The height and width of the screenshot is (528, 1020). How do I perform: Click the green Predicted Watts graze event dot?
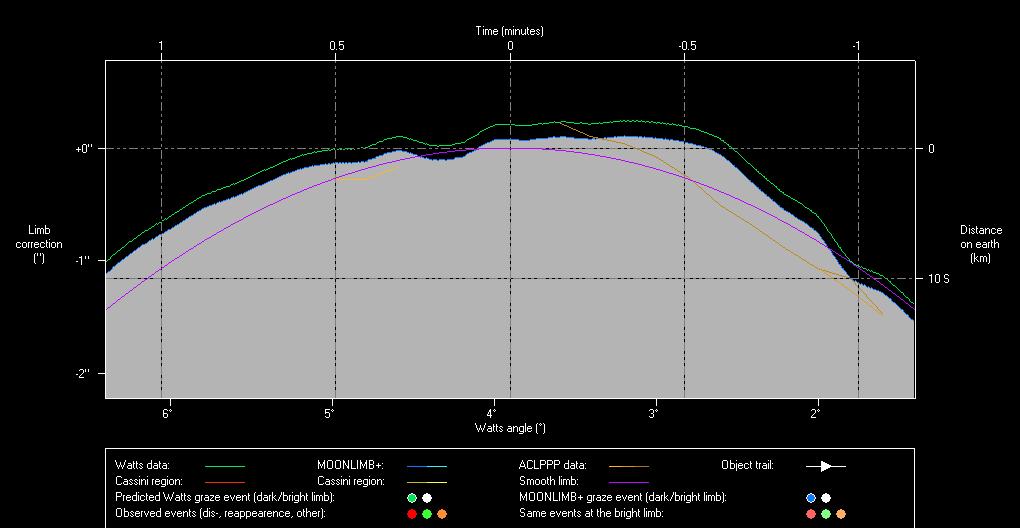tap(411, 497)
